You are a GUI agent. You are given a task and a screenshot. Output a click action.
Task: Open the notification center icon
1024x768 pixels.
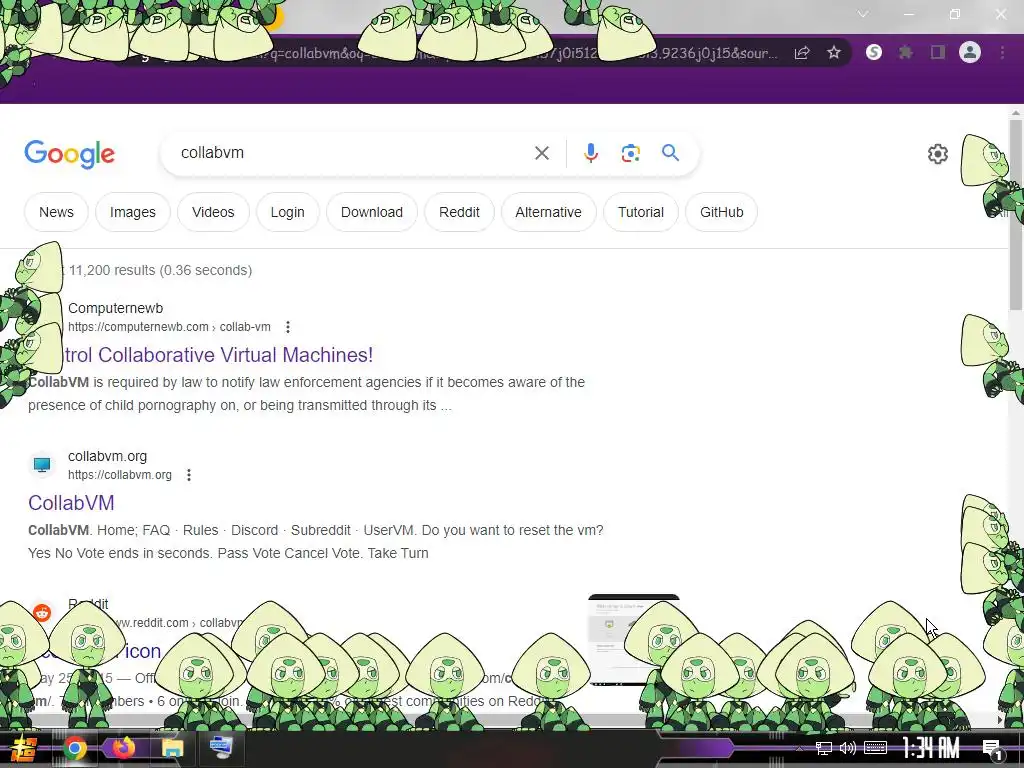992,748
